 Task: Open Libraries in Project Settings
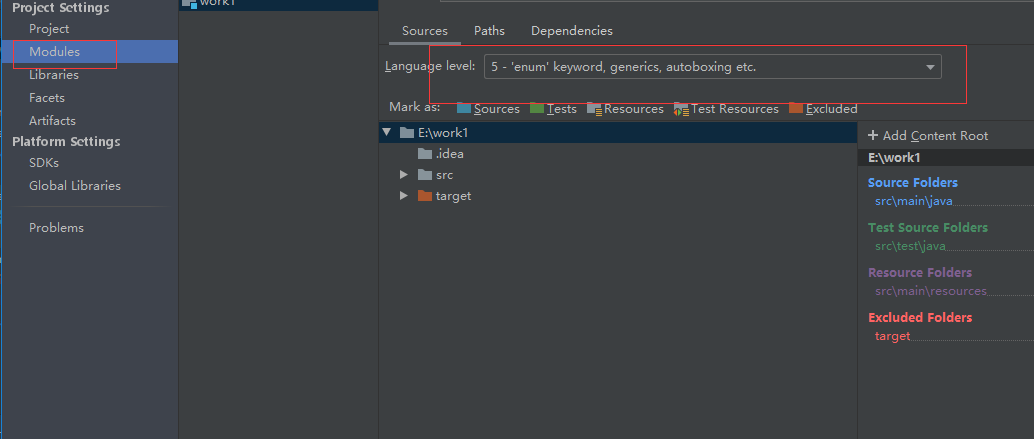(54, 74)
